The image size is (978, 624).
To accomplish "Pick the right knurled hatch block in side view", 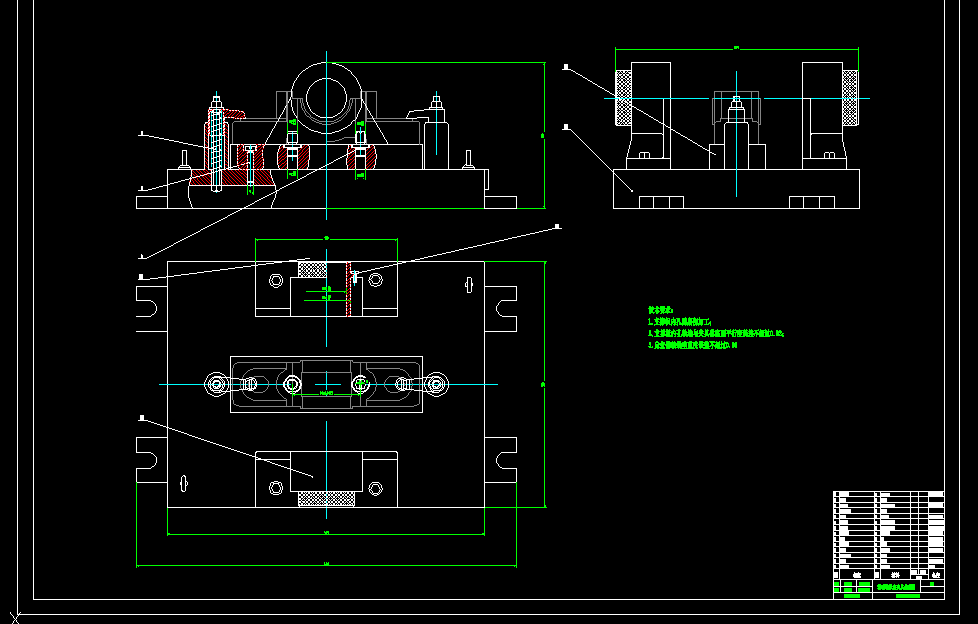I will (851, 97).
